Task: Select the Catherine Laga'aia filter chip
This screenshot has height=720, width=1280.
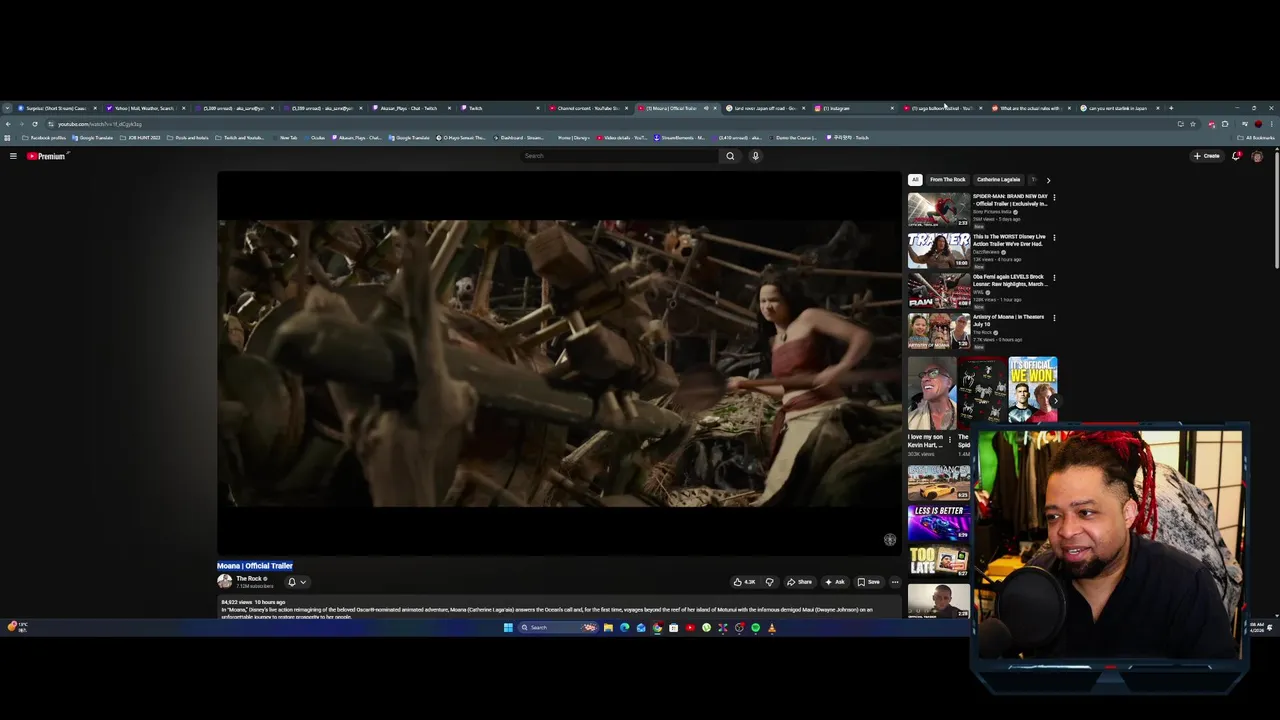Action: [998, 180]
